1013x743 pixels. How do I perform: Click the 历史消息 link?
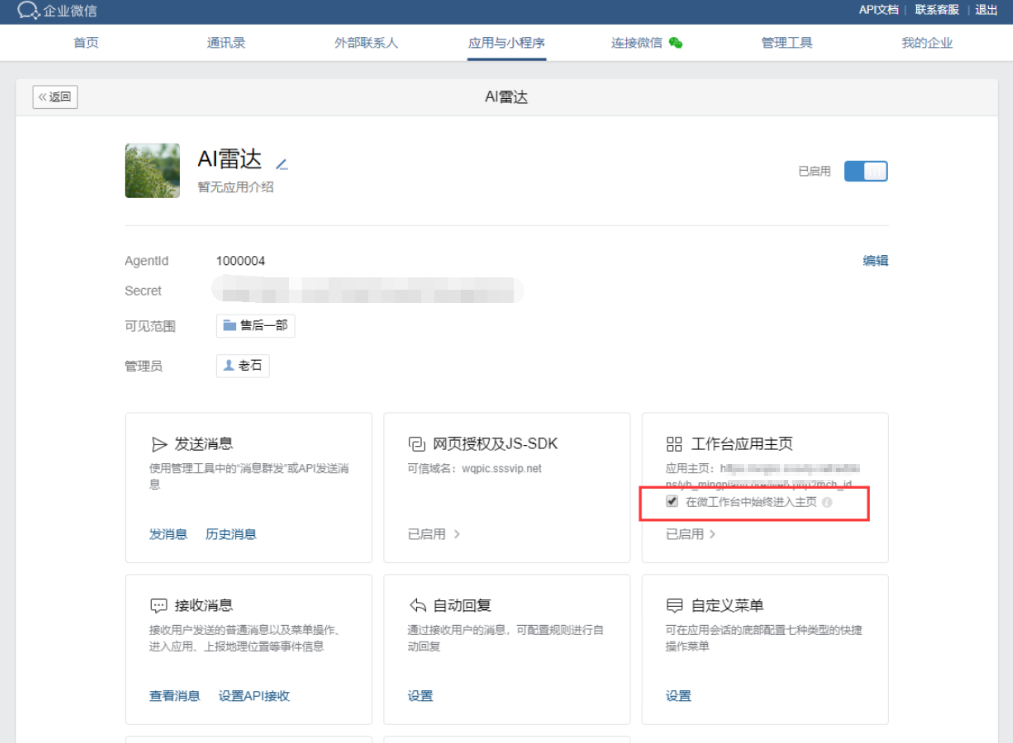coord(231,534)
